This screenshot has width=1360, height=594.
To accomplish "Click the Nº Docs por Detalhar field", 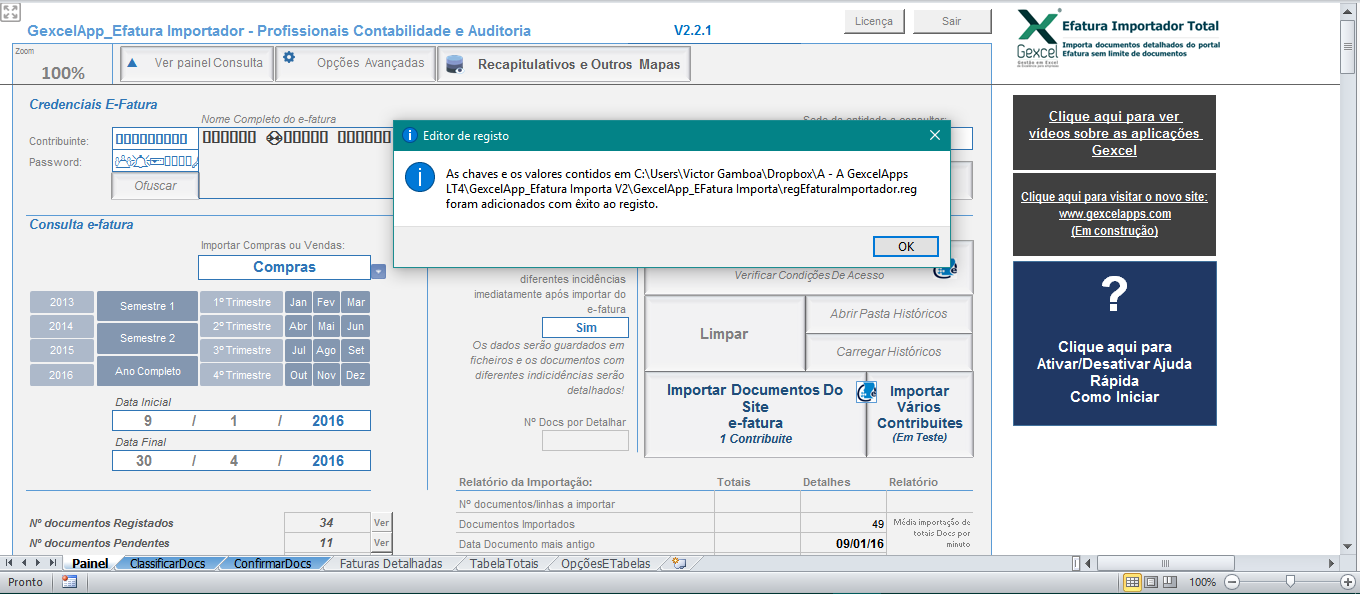I will click(585, 441).
